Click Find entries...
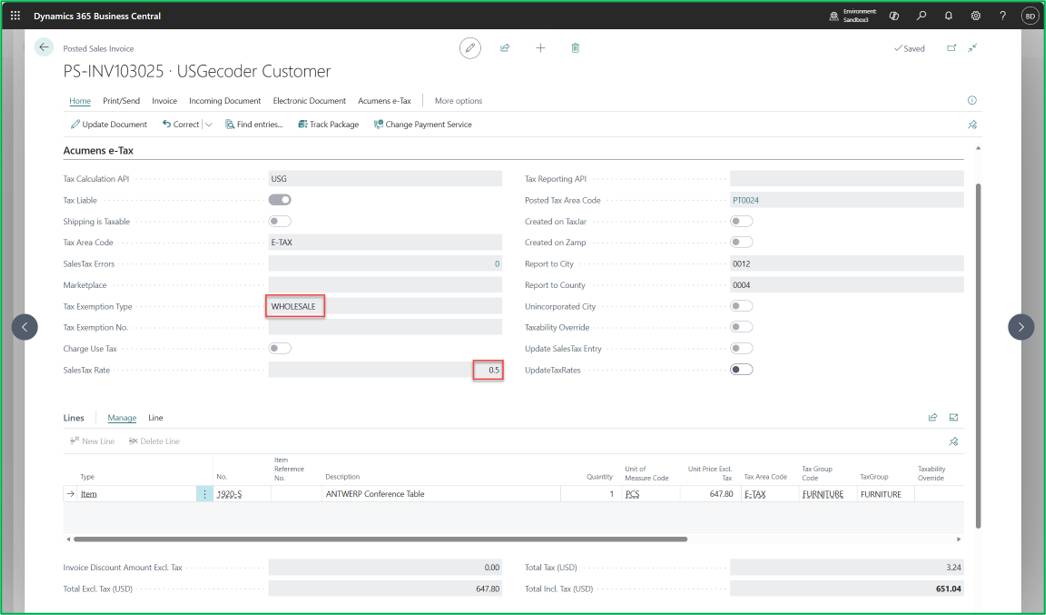This screenshot has height=615, width=1046. pyautogui.click(x=253, y=125)
